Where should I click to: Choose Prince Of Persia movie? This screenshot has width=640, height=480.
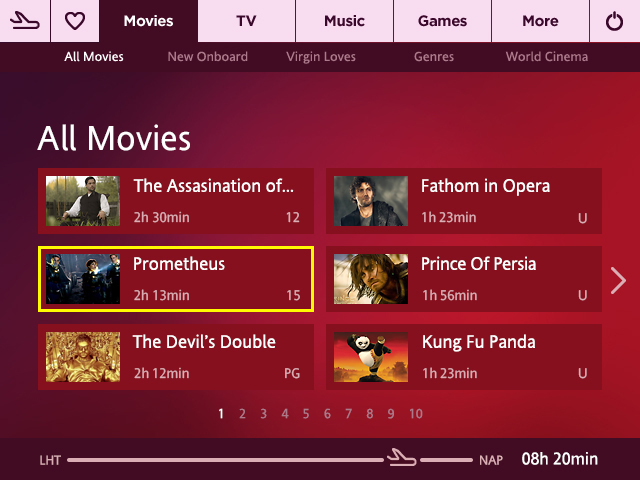click(x=464, y=279)
